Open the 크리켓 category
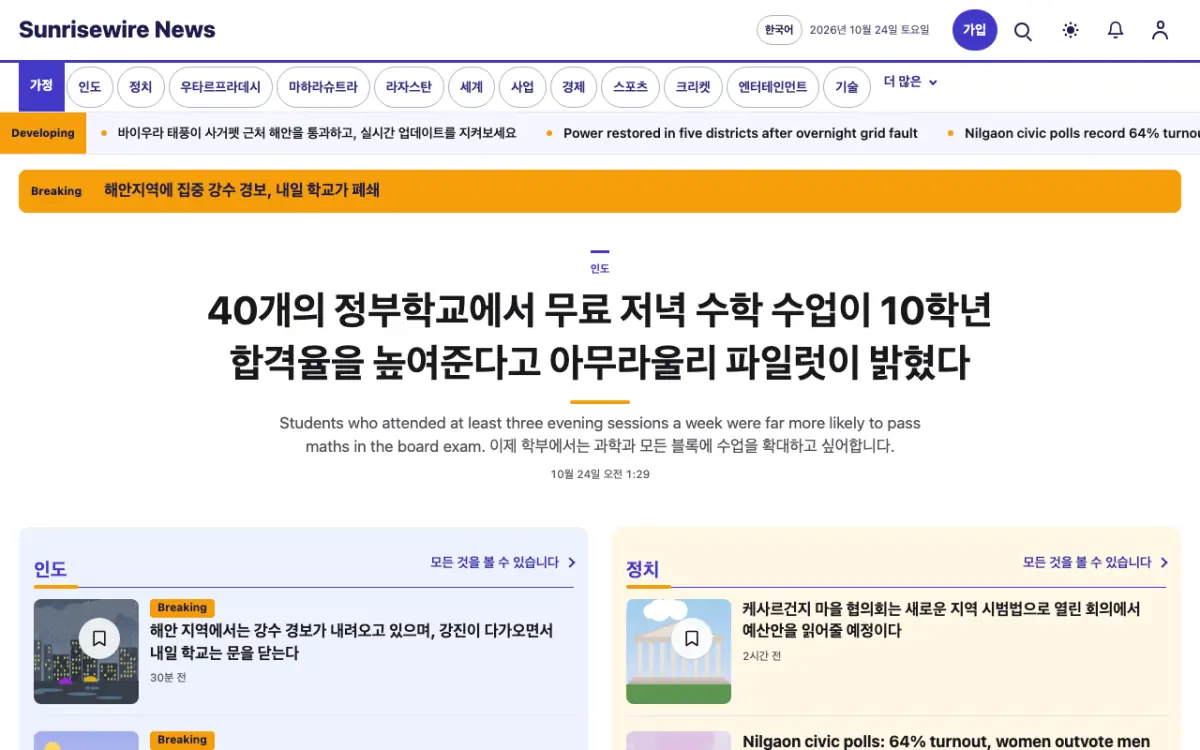This screenshot has width=1200, height=750. (692, 87)
